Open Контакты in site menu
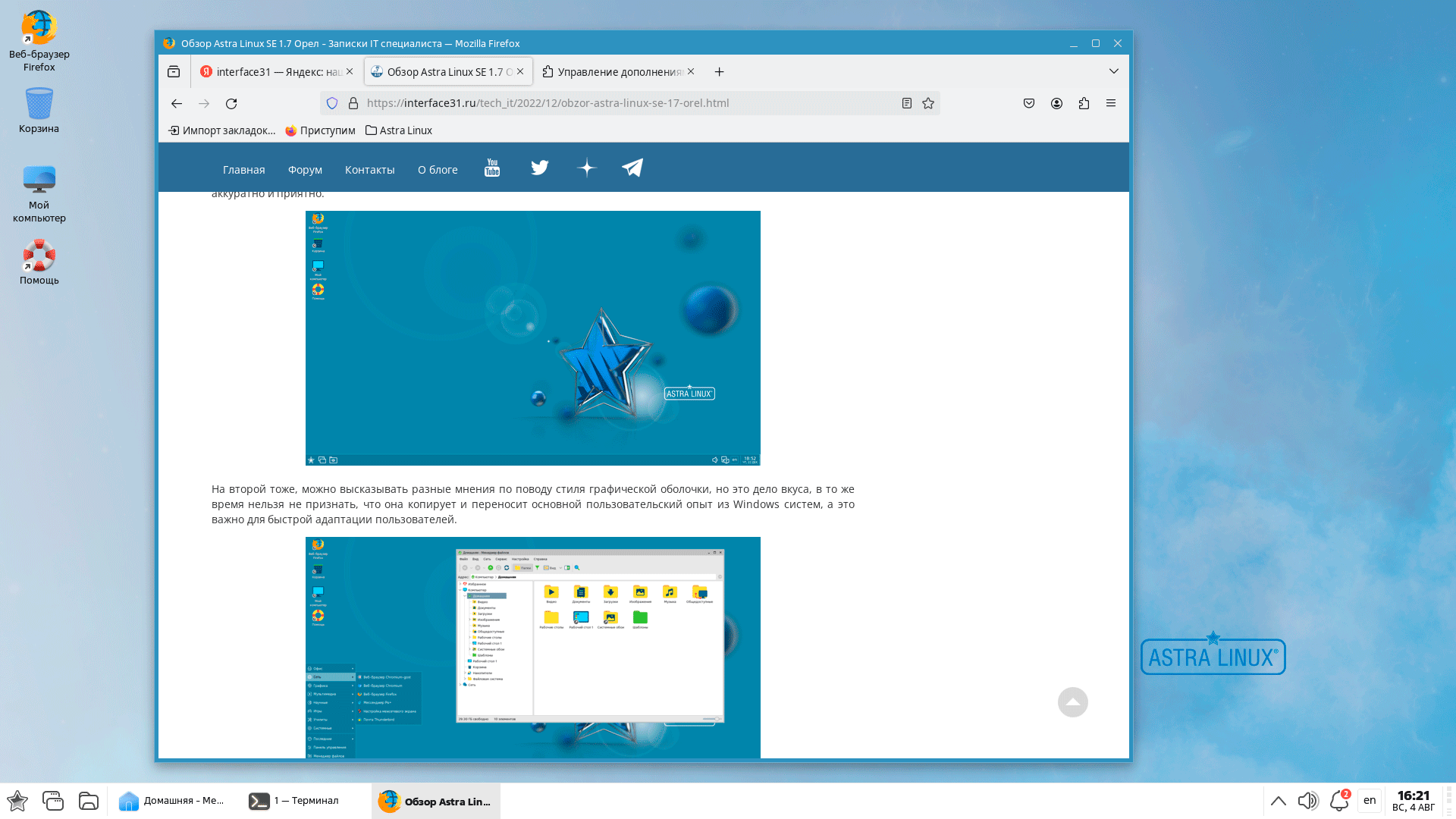 coord(369,170)
